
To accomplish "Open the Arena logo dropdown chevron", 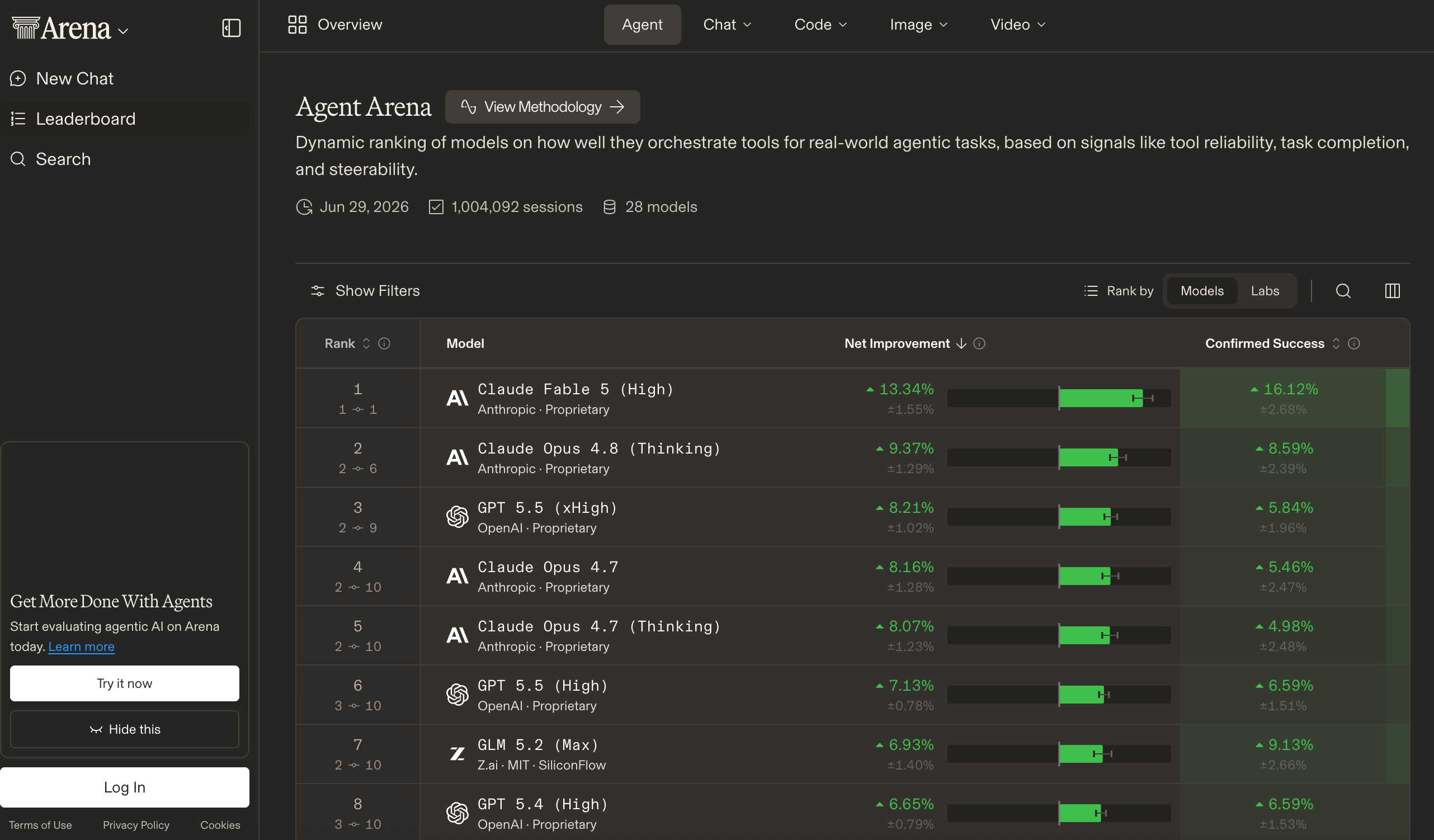I will pos(123,31).
